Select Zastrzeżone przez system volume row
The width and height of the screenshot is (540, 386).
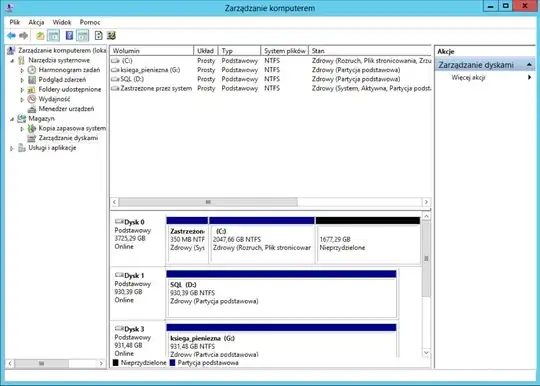tap(271, 88)
